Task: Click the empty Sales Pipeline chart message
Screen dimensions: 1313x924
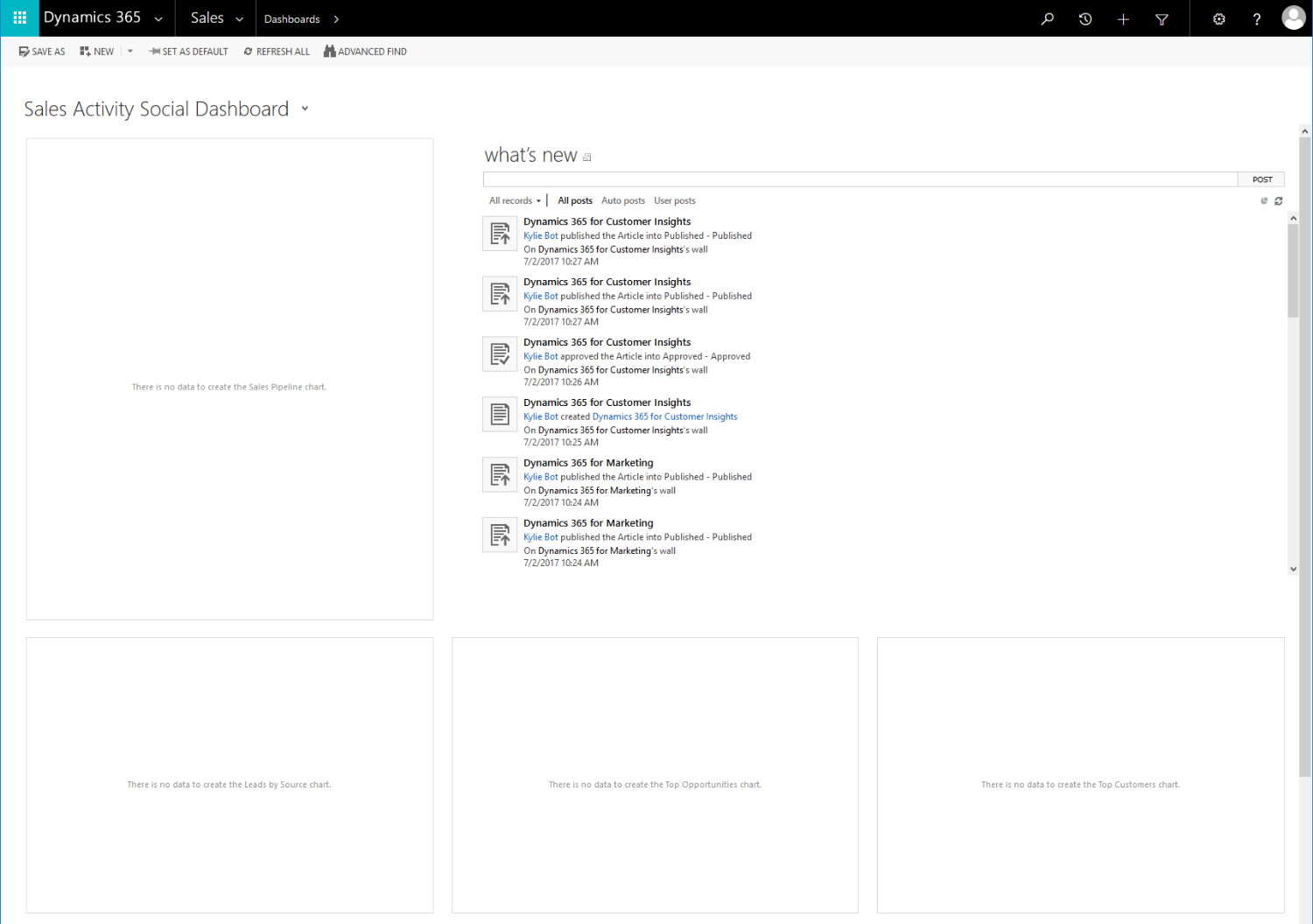Action: click(x=229, y=387)
